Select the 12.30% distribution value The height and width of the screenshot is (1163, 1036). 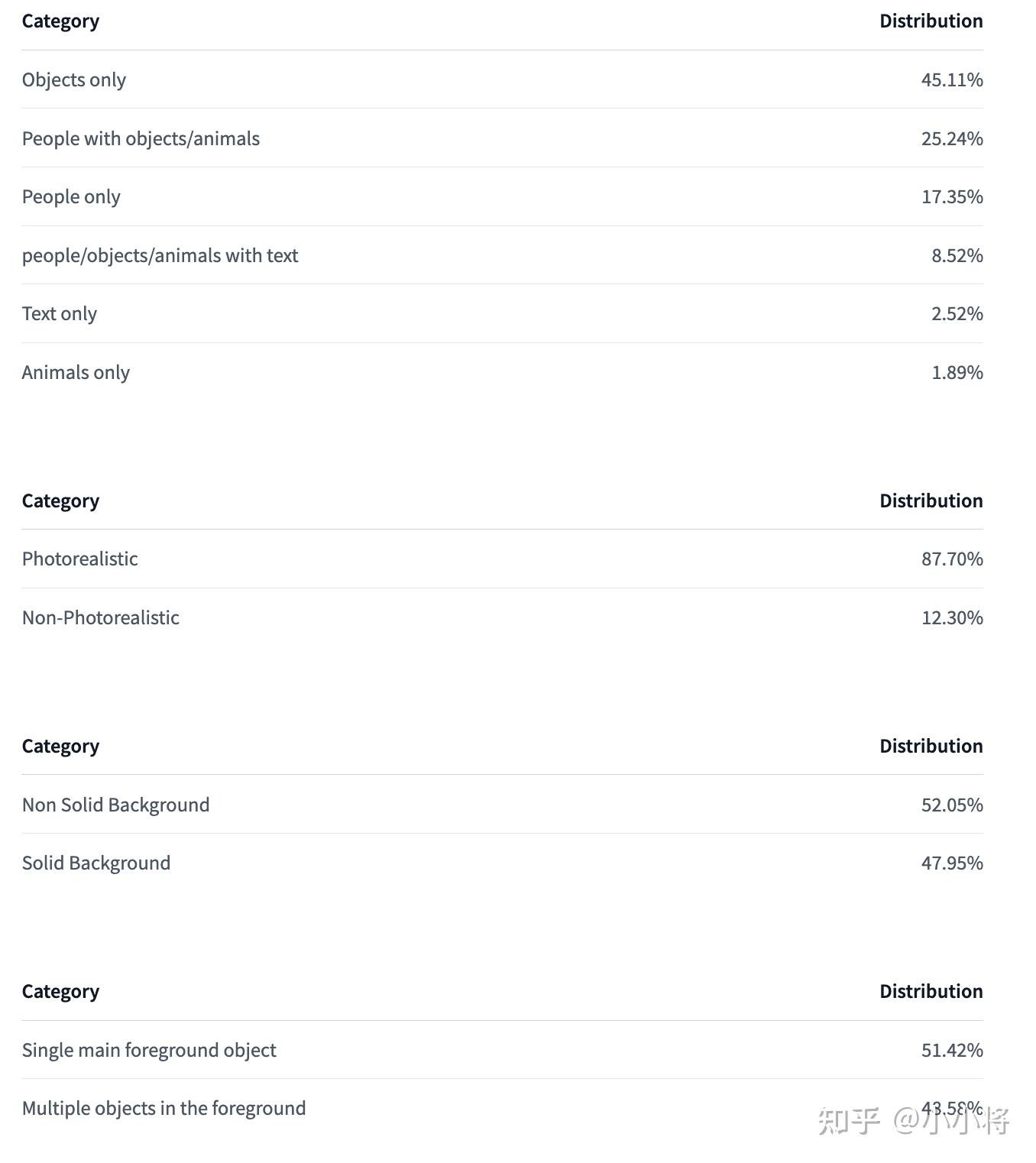(952, 617)
